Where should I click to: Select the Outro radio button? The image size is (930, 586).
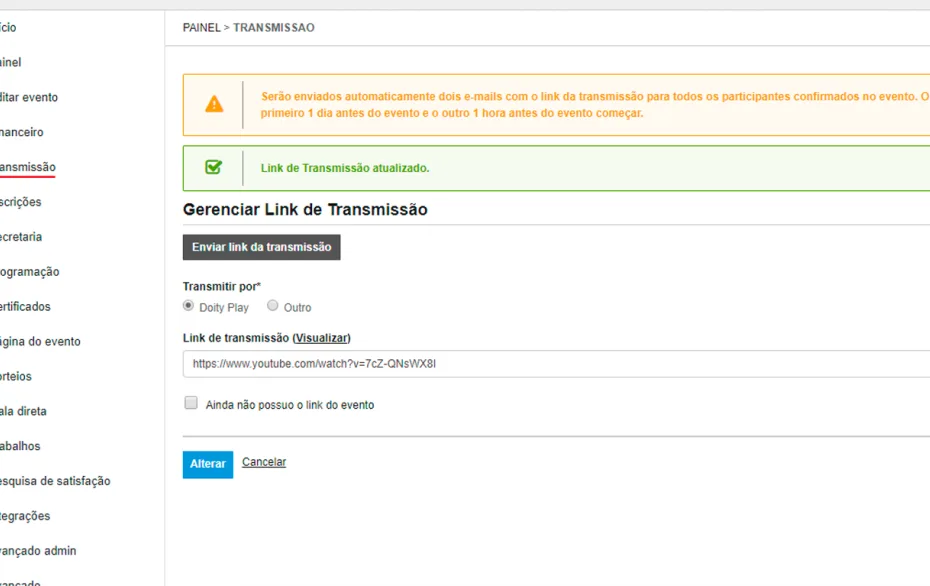[x=272, y=305]
